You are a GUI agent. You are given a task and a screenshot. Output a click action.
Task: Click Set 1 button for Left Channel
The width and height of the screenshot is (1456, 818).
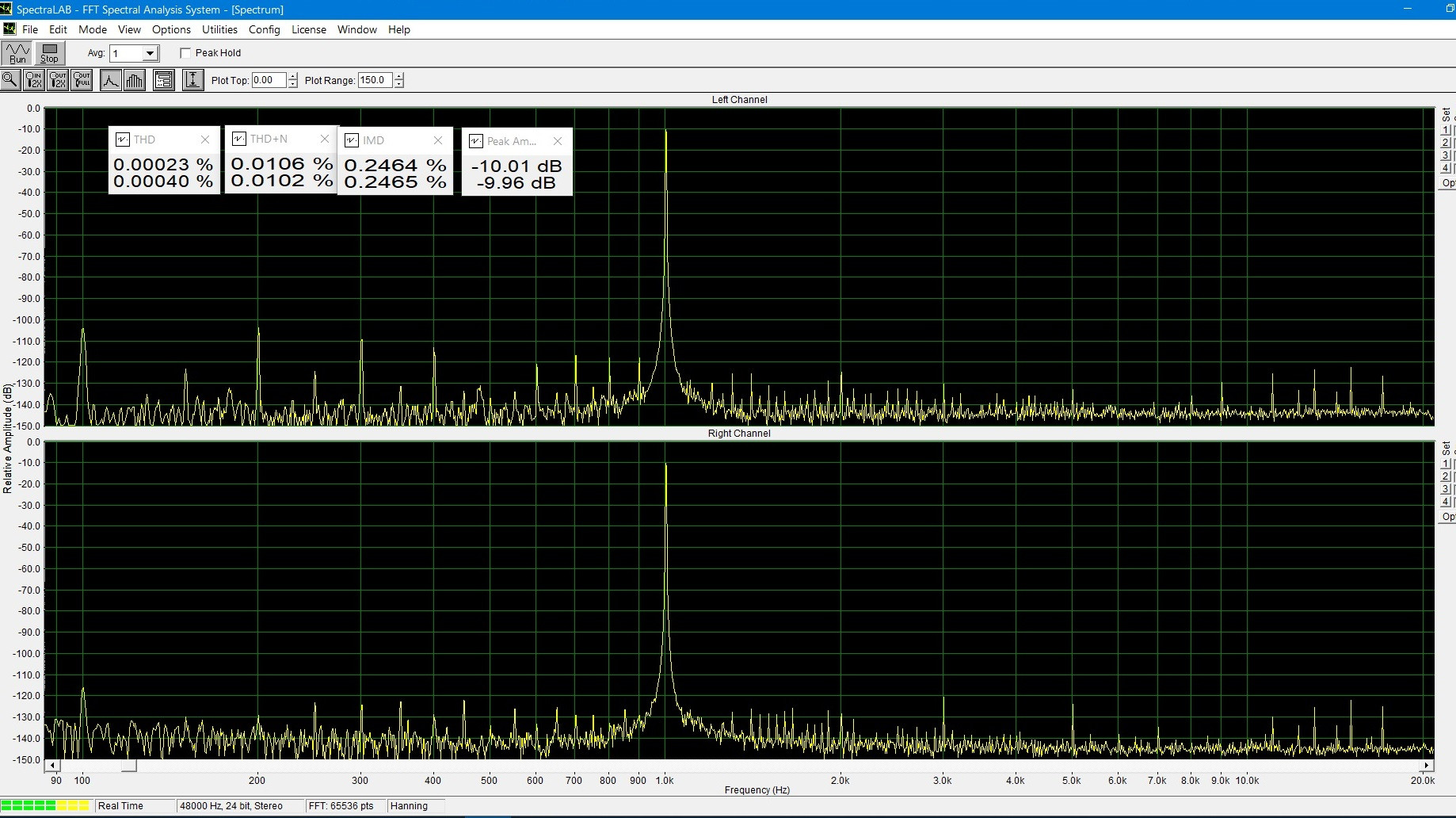pyautogui.click(x=1445, y=130)
